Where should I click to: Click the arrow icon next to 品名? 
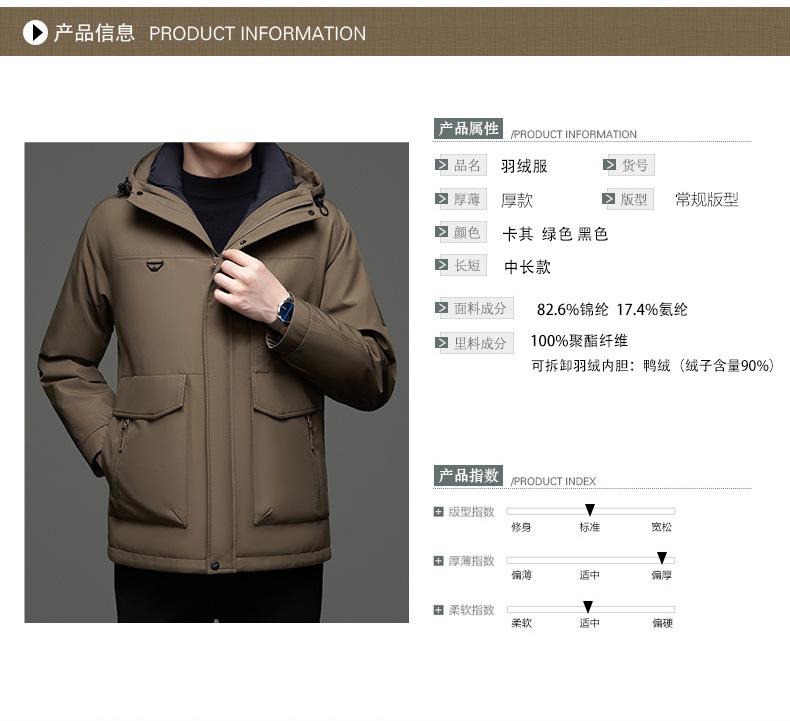tap(441, 165)
